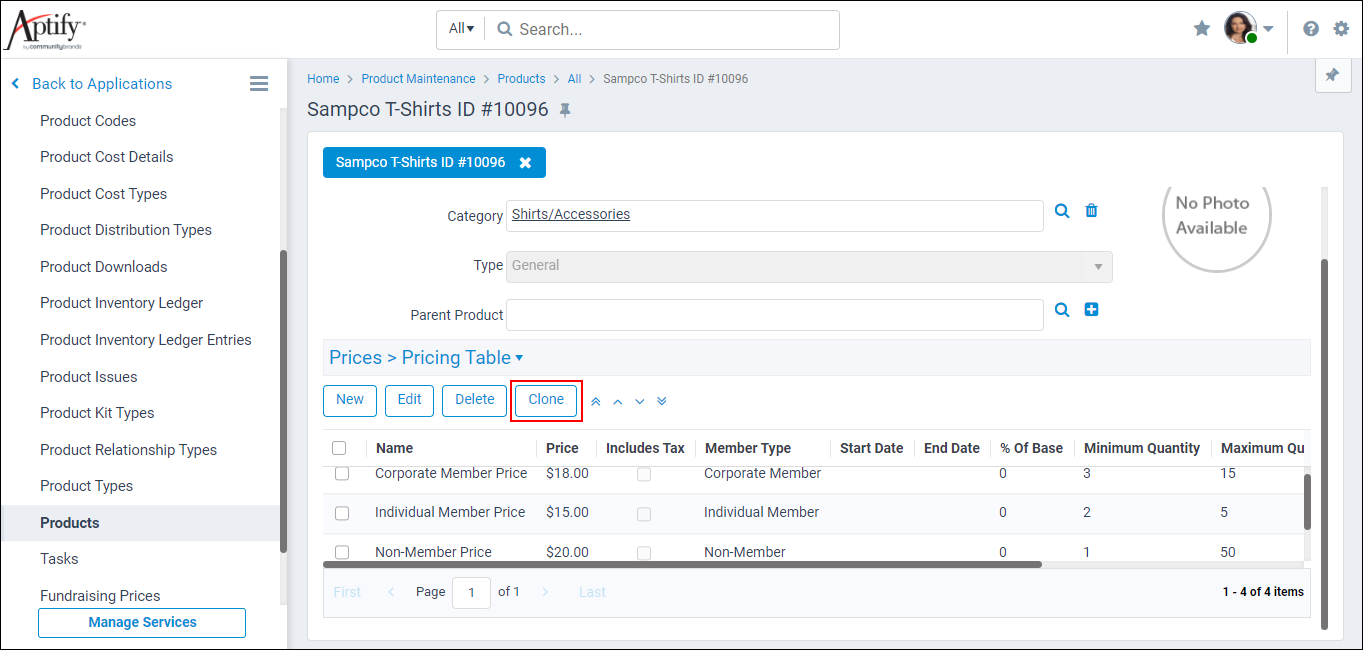Click the $18.00 price cell
The width and height of the screenshot is (1363, 650).
567,473
